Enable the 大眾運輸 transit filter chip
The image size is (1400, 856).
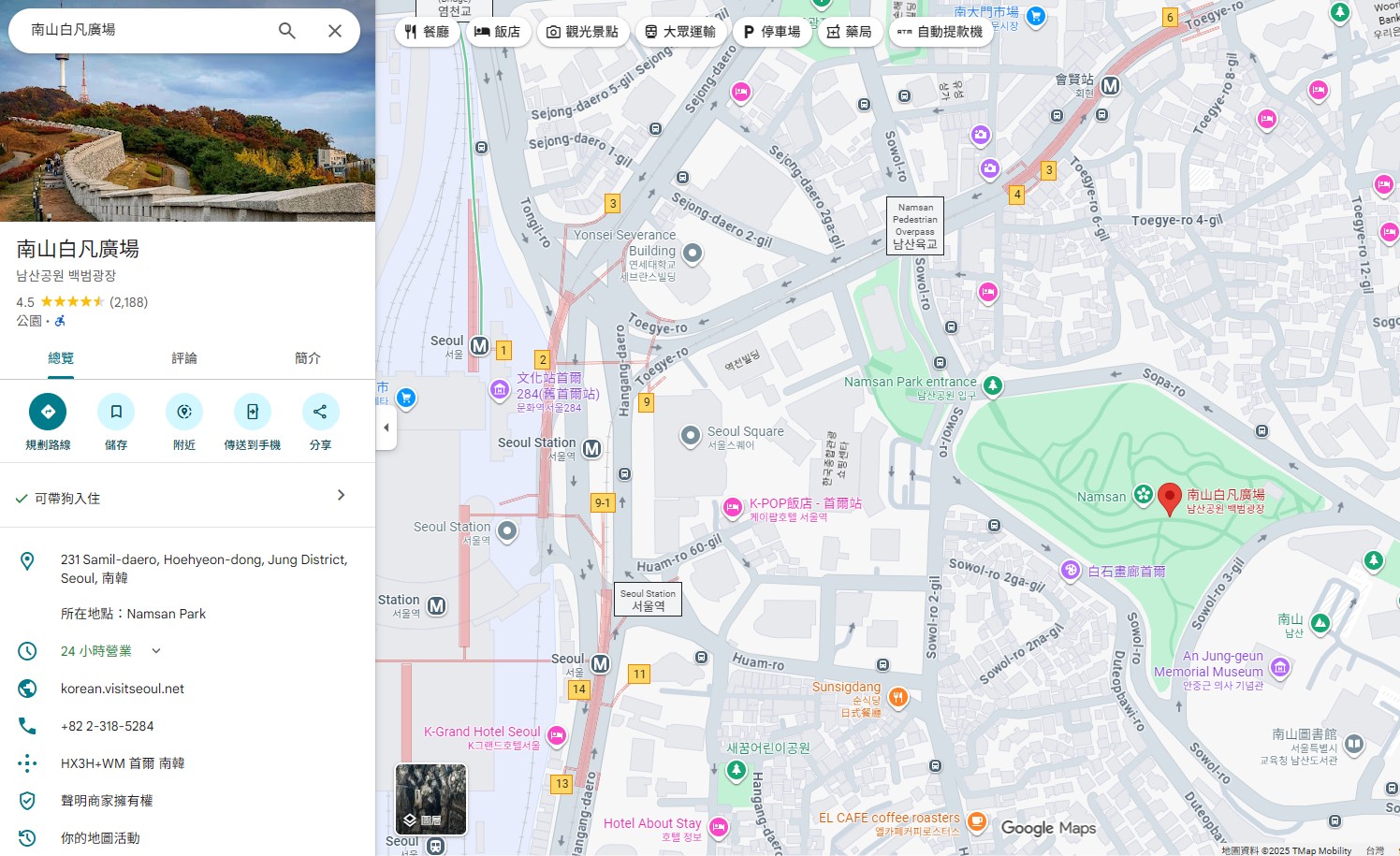point(682,31)
